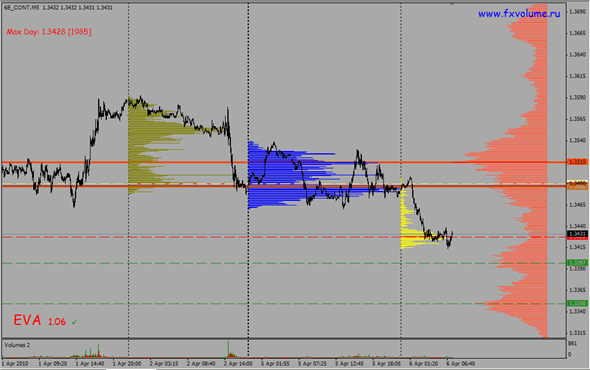Viewport: 590px width, 370px height.
Task: Click the orange 1.3515 price tag on axis
Action: point(578,162)
